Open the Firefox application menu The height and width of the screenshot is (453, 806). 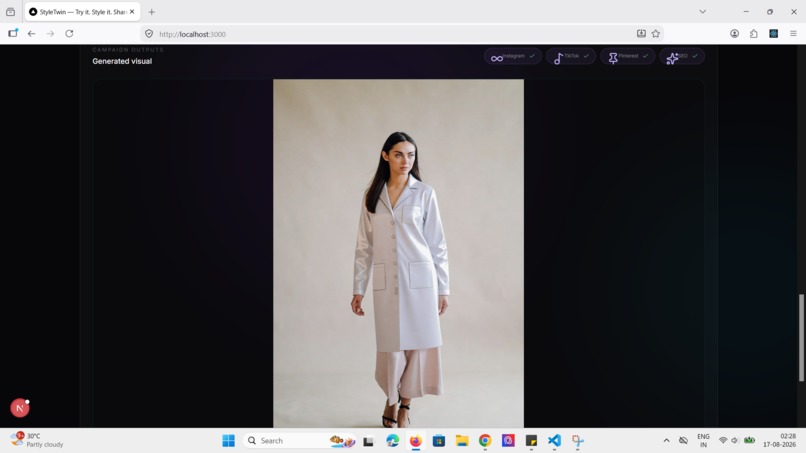793,33
